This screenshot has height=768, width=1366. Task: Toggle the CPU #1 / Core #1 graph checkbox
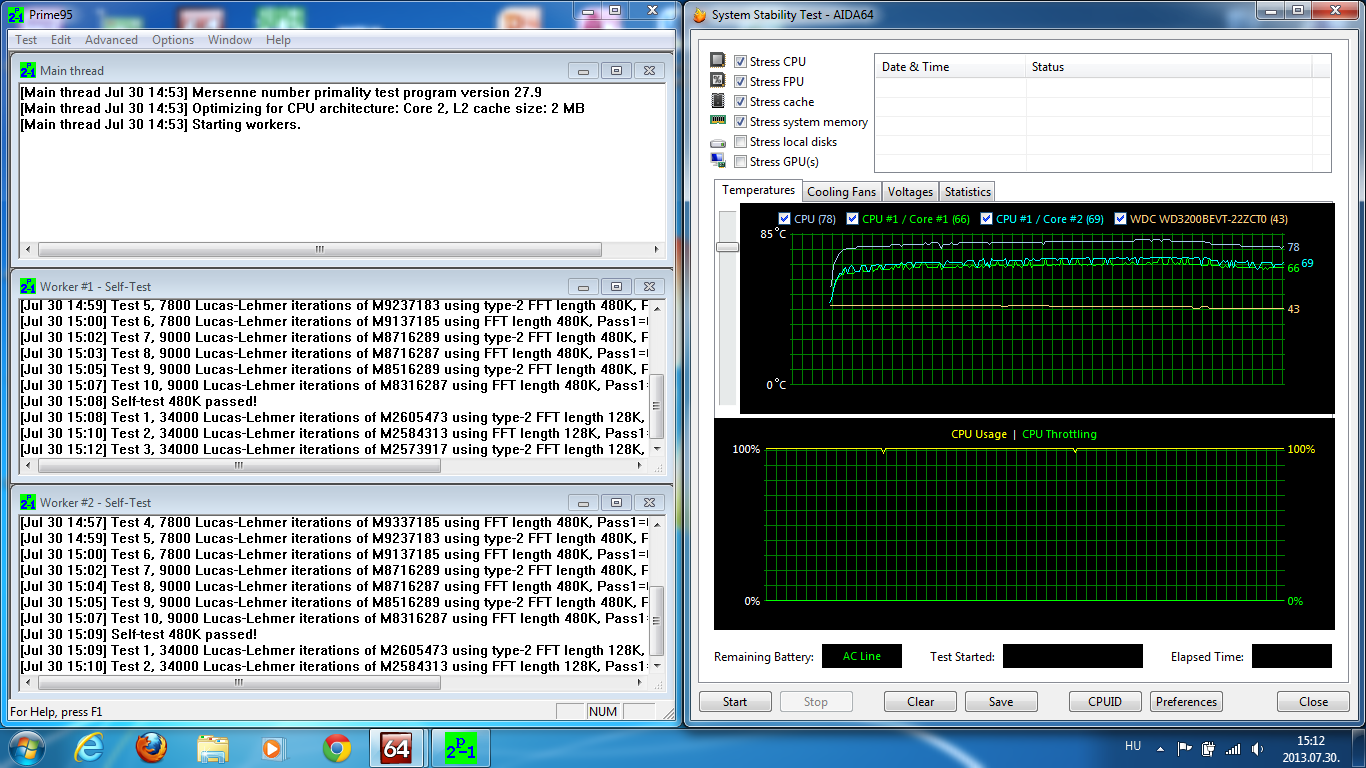click(852, 219)
